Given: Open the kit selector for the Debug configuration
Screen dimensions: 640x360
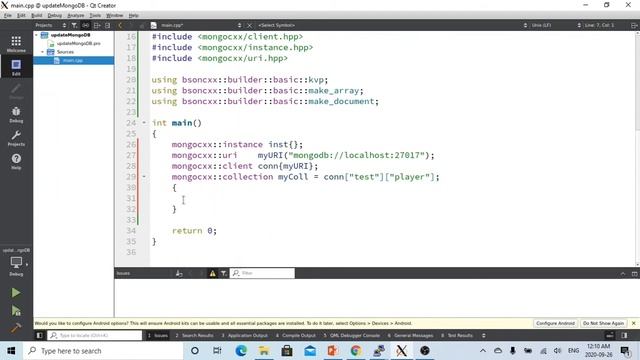Looking at the screenshot, I should [16, 265].
